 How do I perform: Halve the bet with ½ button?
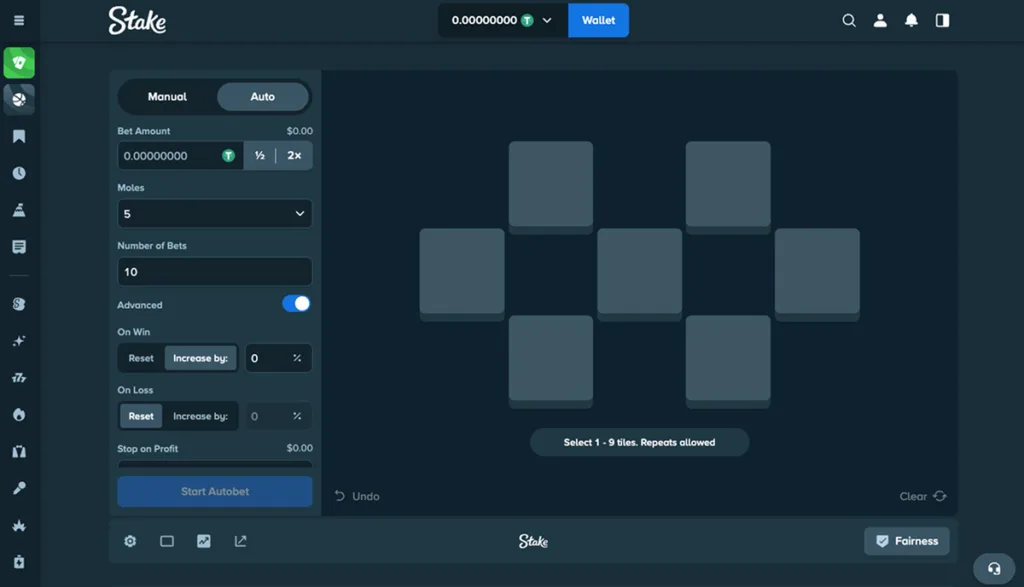[x=260, y=155]
